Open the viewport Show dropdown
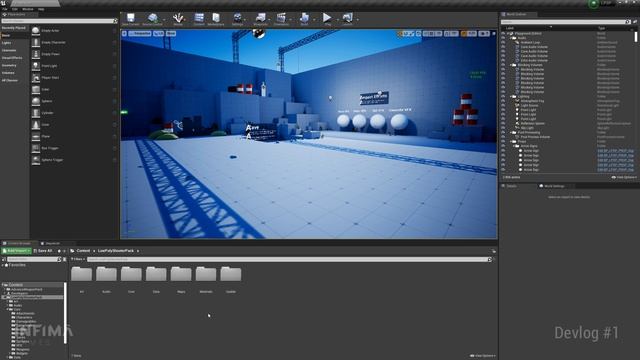Screen dimensions: 640x360 click(x=171, y=33)
